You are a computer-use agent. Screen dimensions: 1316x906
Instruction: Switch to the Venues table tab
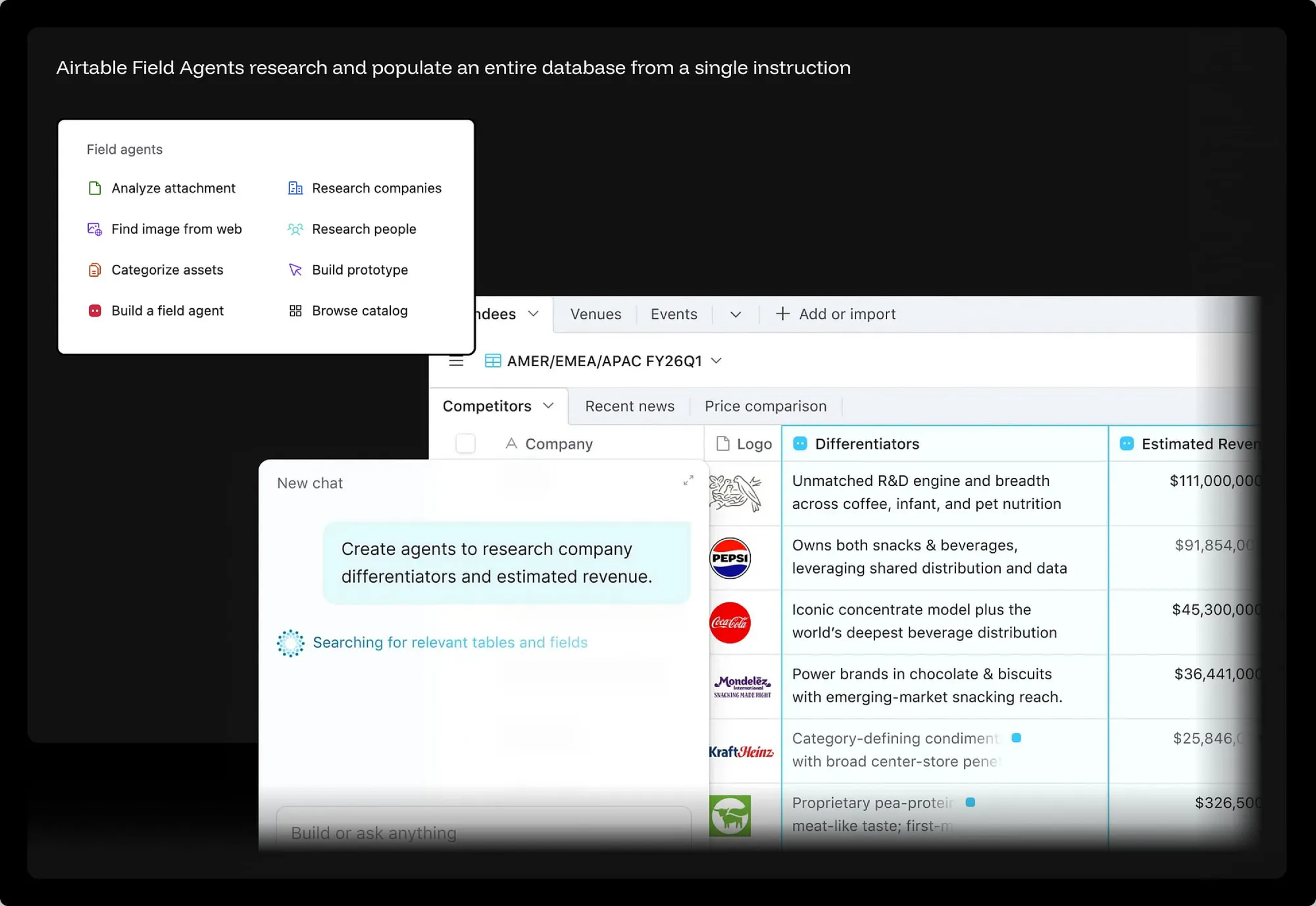tap(596, 314)
